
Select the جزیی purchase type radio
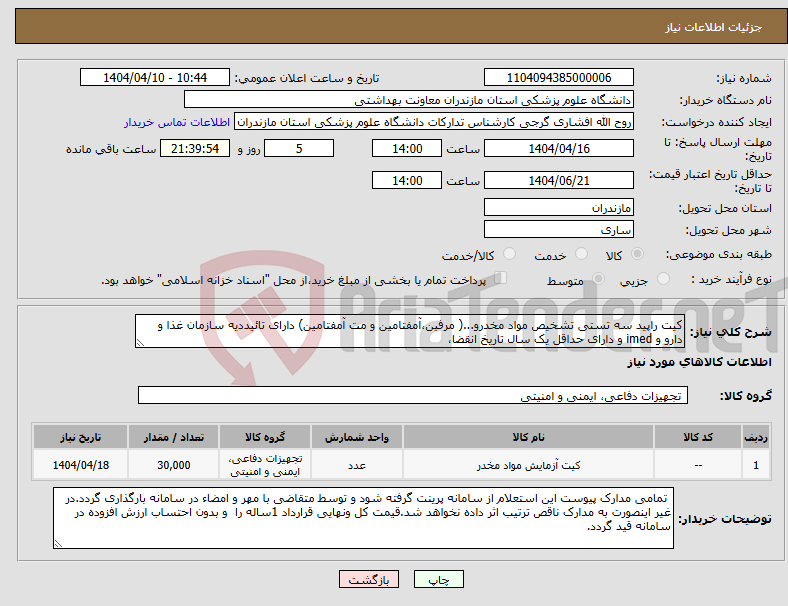coord(663,278)
